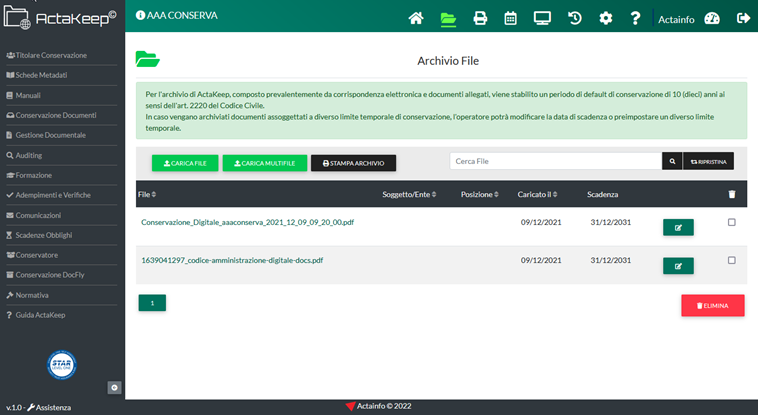
Task: Open the calendar icon in header
Action: pos(510,17)
